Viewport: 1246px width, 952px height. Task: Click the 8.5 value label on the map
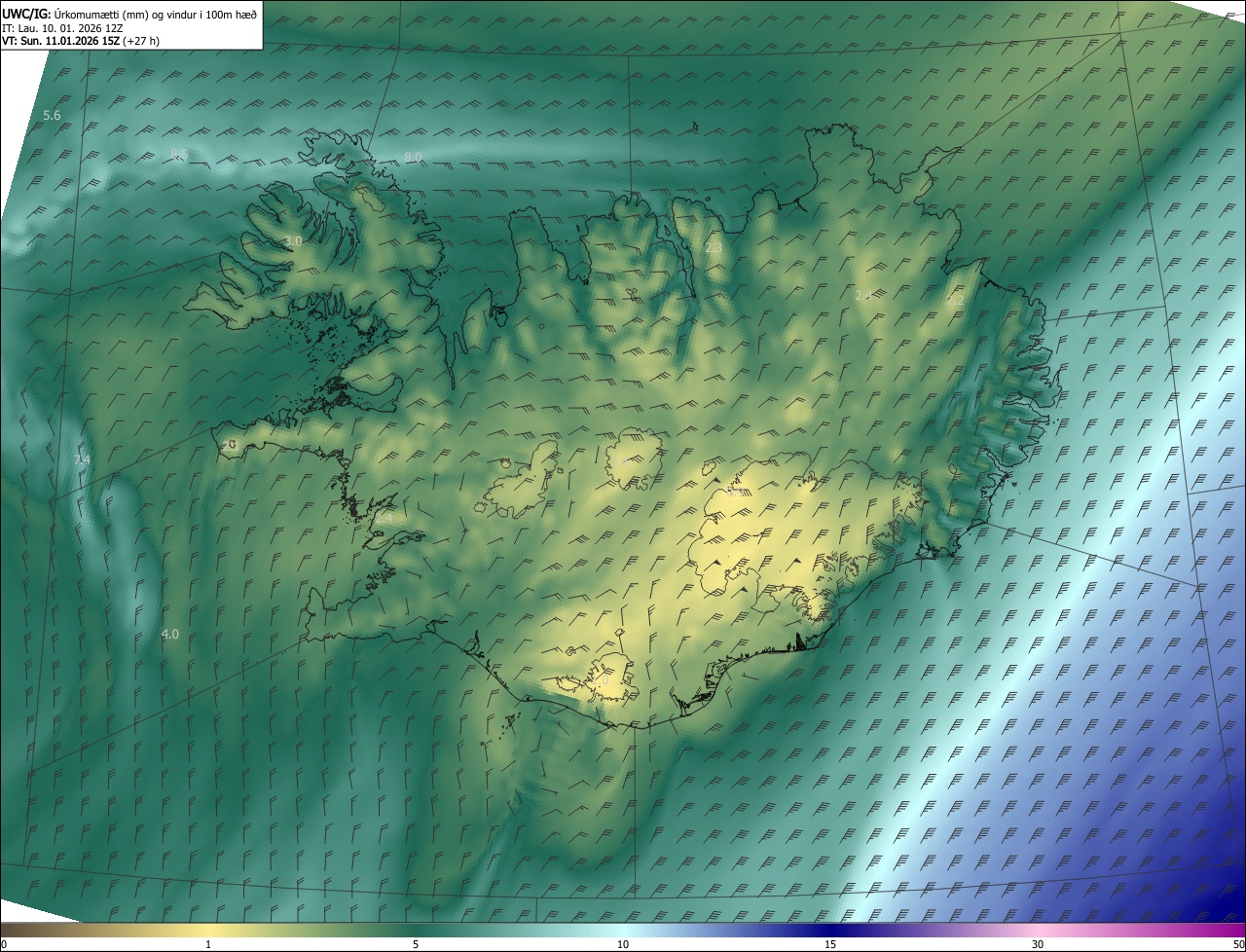pos(179,155)
